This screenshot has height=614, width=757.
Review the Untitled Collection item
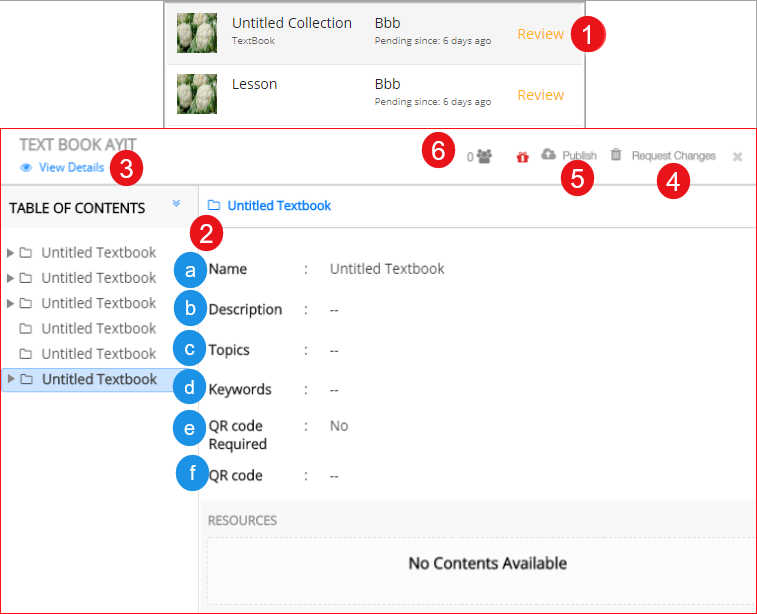(540, 34)
